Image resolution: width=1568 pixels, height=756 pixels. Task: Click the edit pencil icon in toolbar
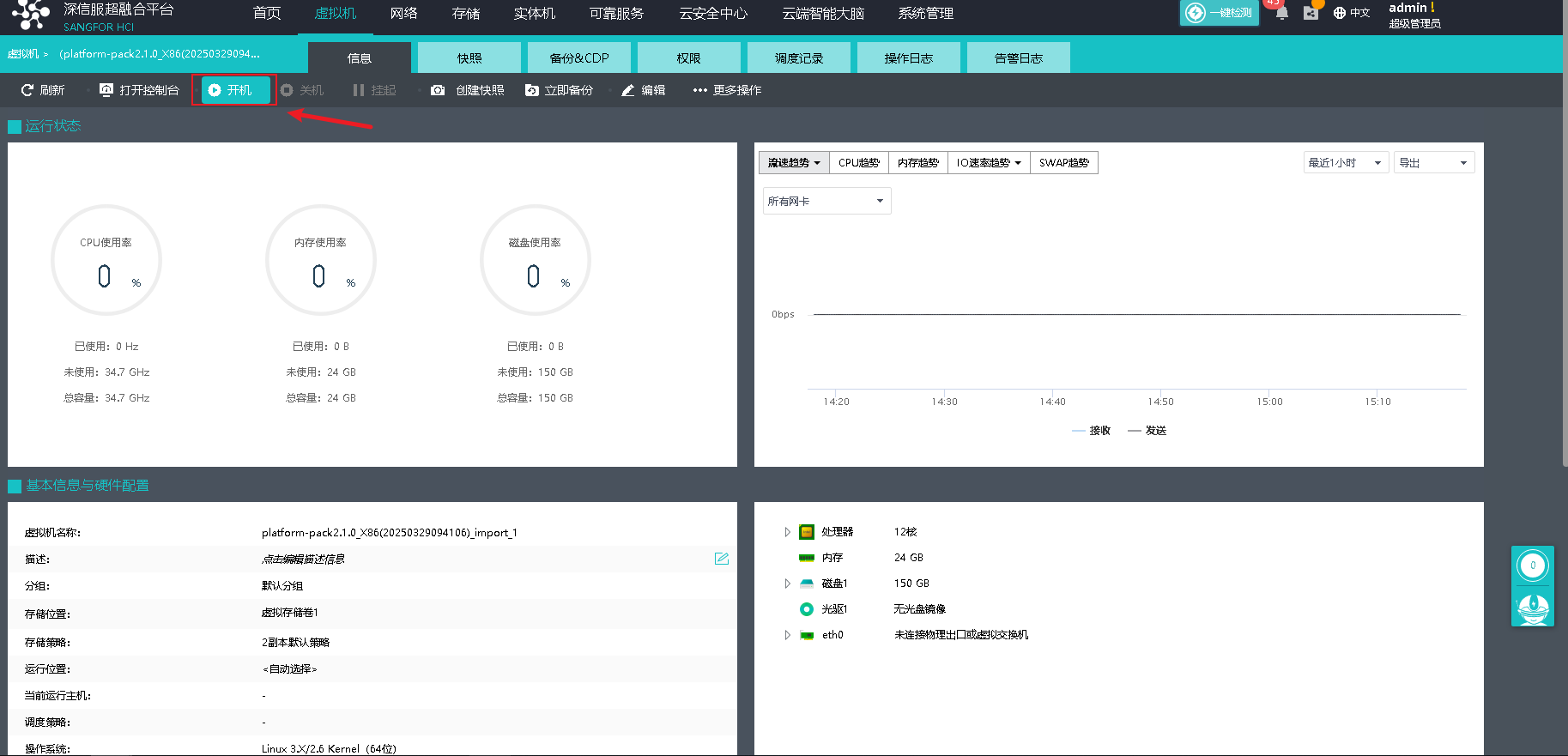(x=628, y=90)
